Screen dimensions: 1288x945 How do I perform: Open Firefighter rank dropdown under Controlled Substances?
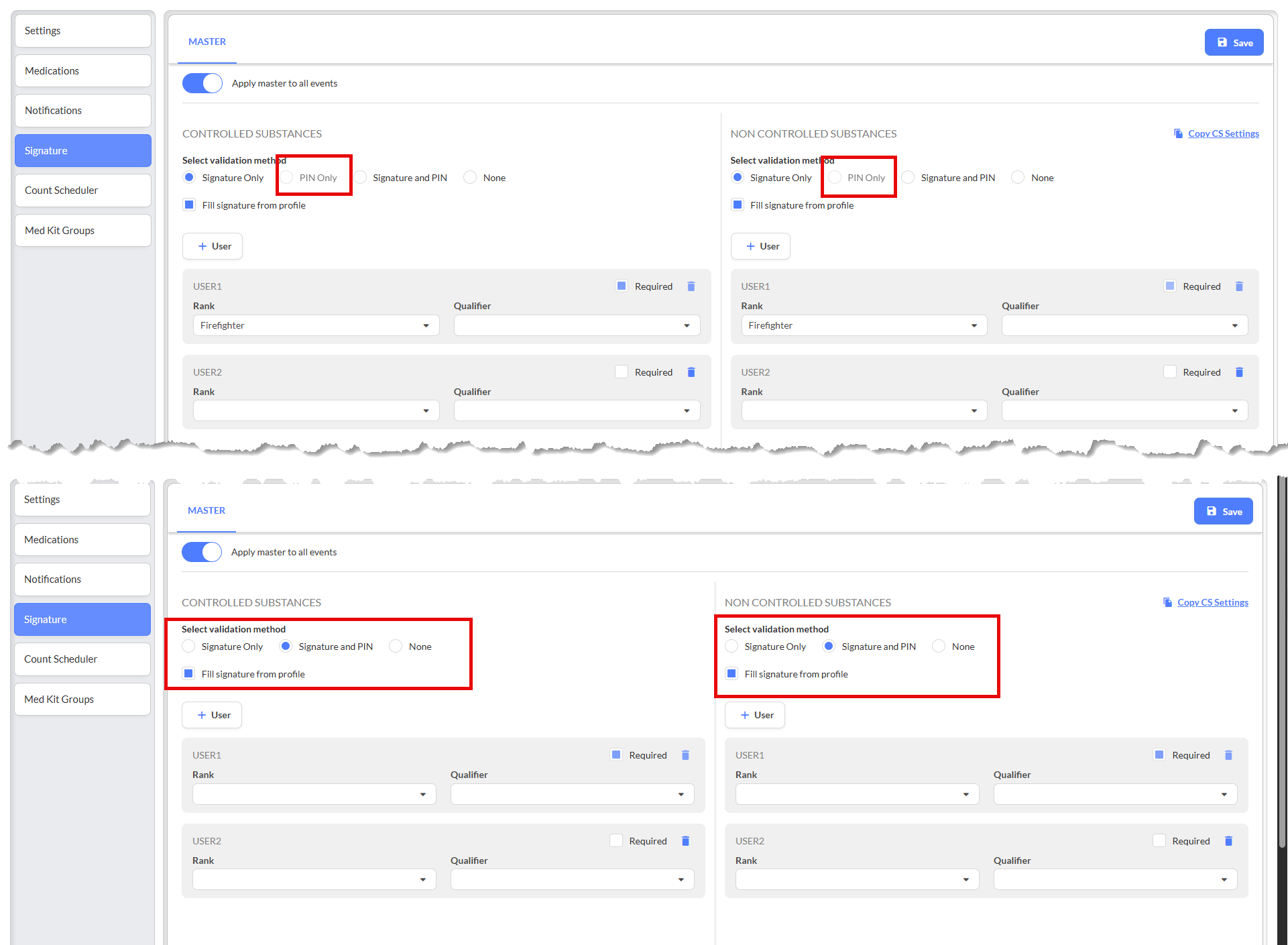coord(316,325)
